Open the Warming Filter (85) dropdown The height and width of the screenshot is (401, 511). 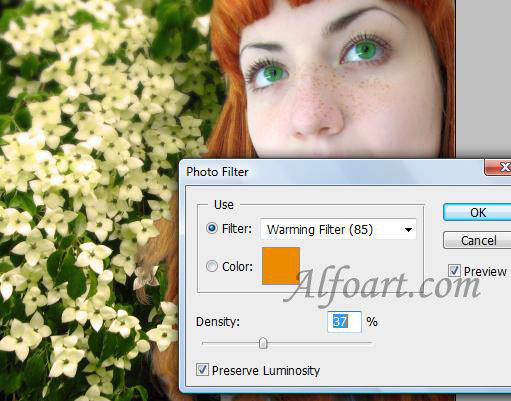[x=338, y=229]
